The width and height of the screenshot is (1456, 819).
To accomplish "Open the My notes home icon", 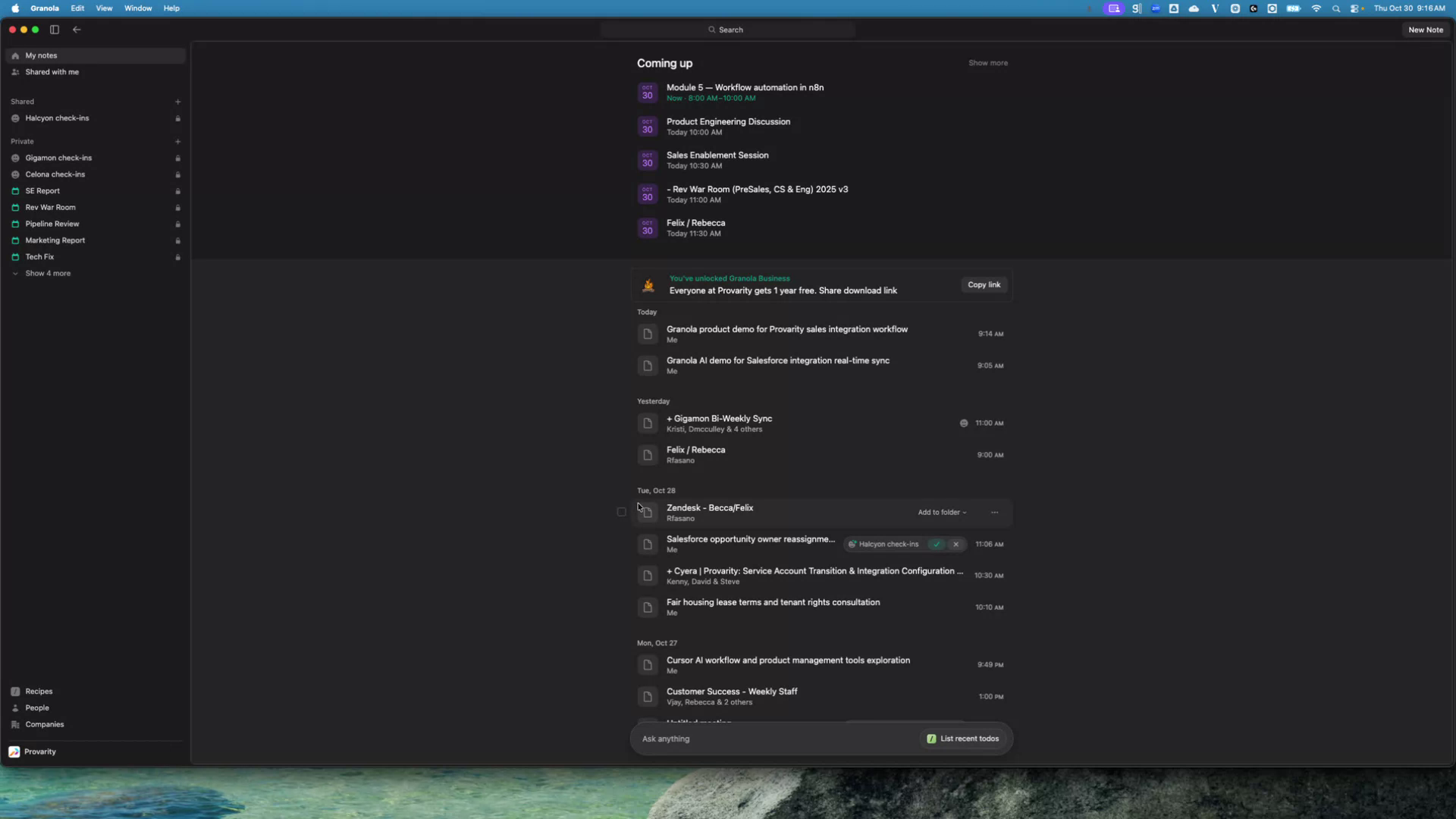I will pos(15,55).
